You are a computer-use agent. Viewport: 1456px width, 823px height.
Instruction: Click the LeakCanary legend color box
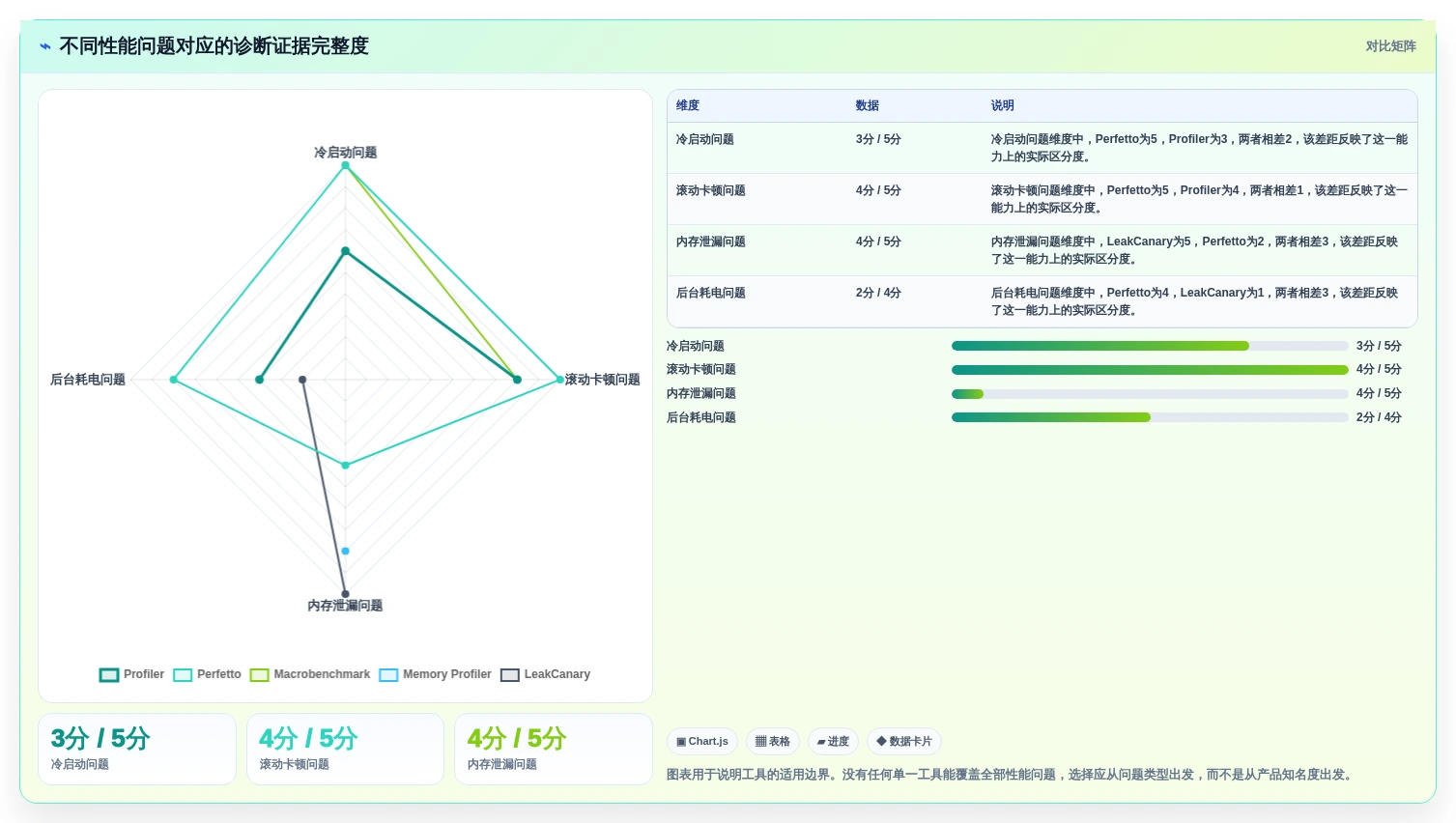pyautogui.click(x=510, y=675)
